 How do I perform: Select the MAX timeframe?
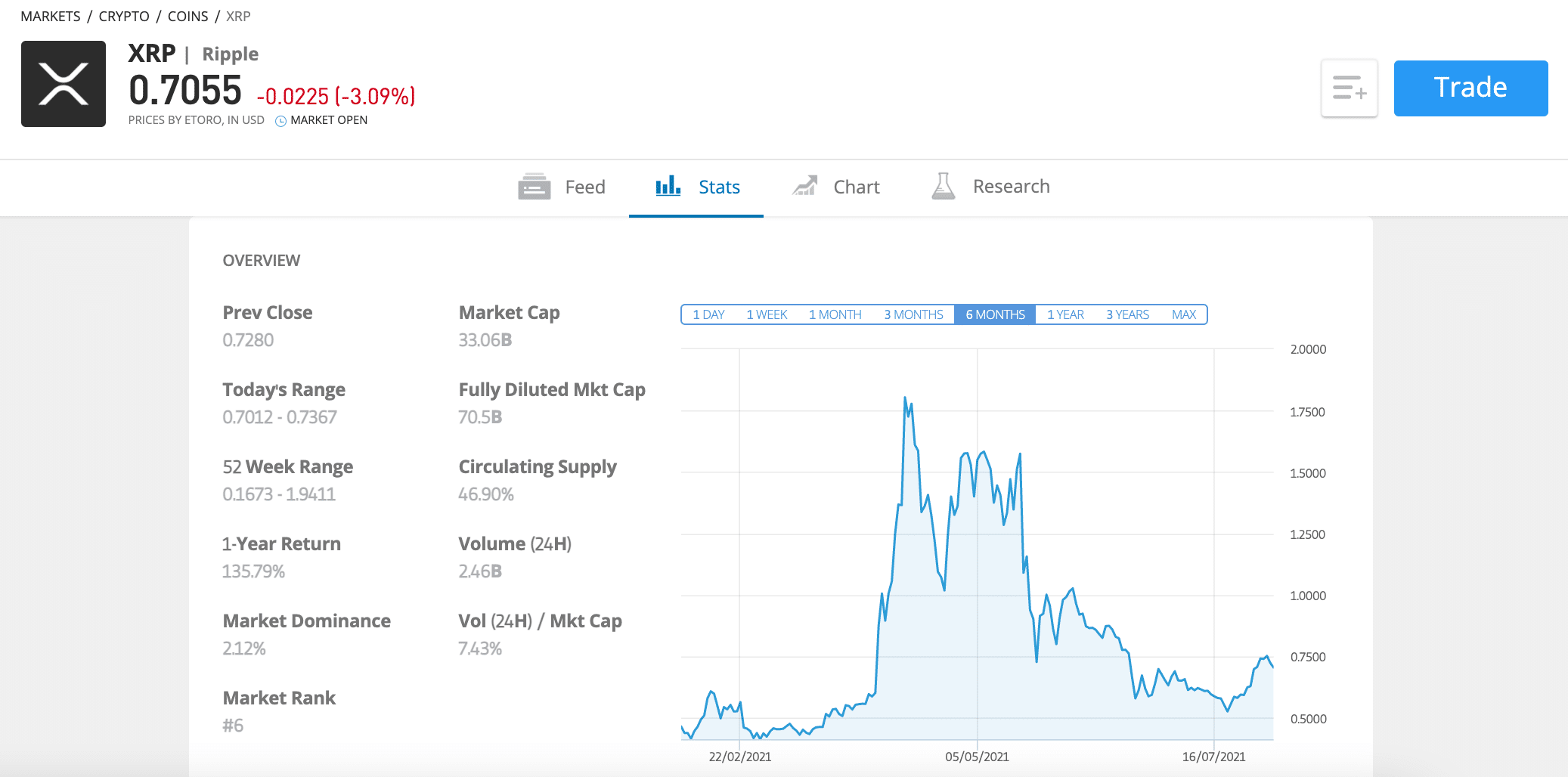(1185, 314)
